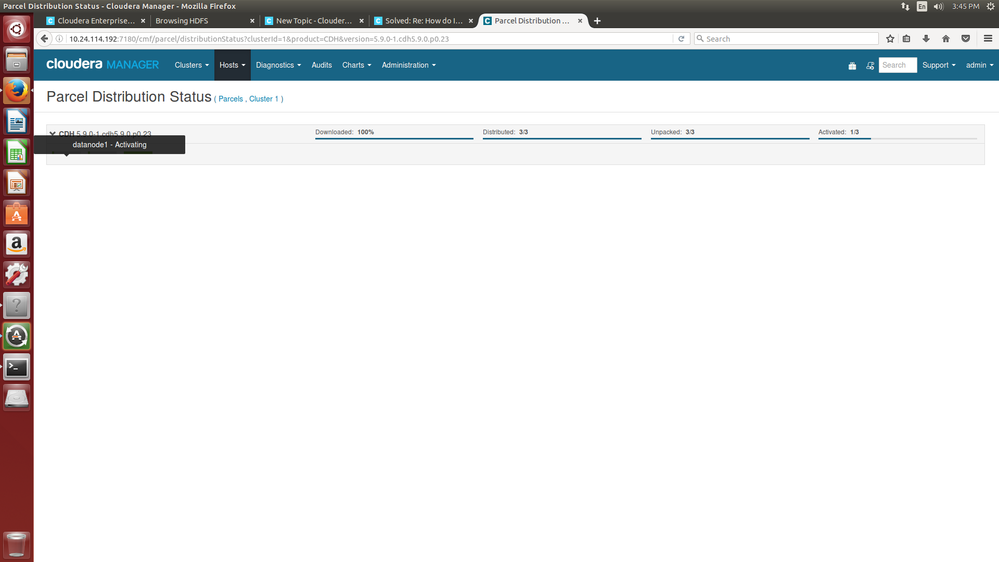Show bookmarks library icon
Image resolution: width=999 pixels, height=562 pixels.
tap(907, 39)
